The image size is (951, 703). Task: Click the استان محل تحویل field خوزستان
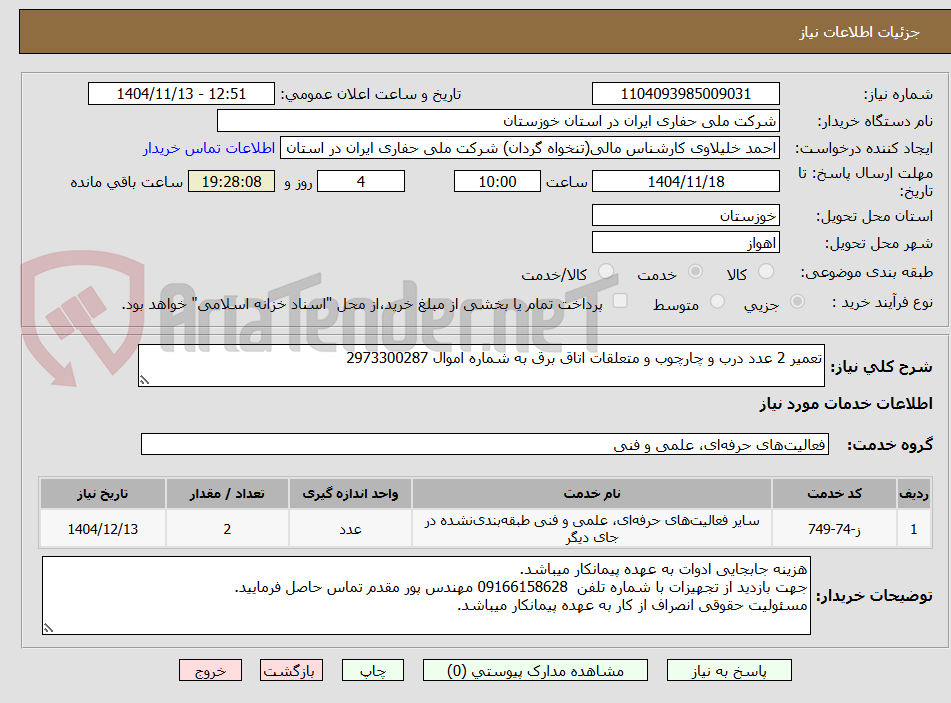[685, 215]
